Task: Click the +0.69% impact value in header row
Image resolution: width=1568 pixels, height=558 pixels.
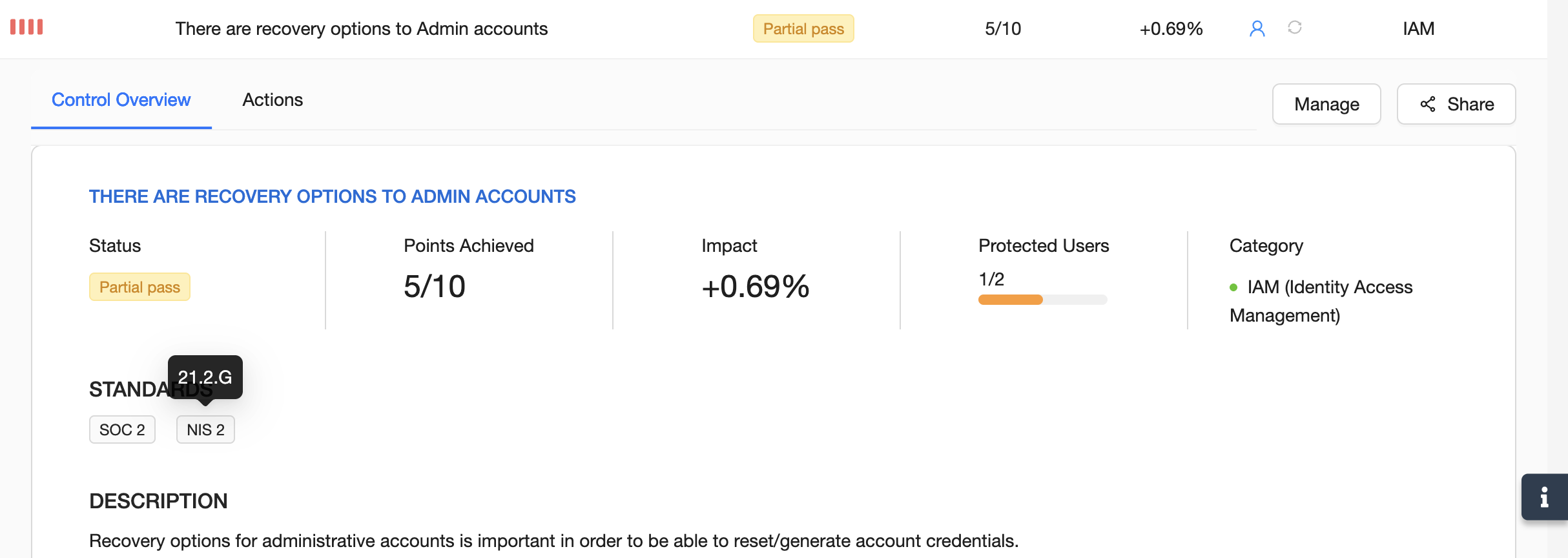Action: point(1170,28)
